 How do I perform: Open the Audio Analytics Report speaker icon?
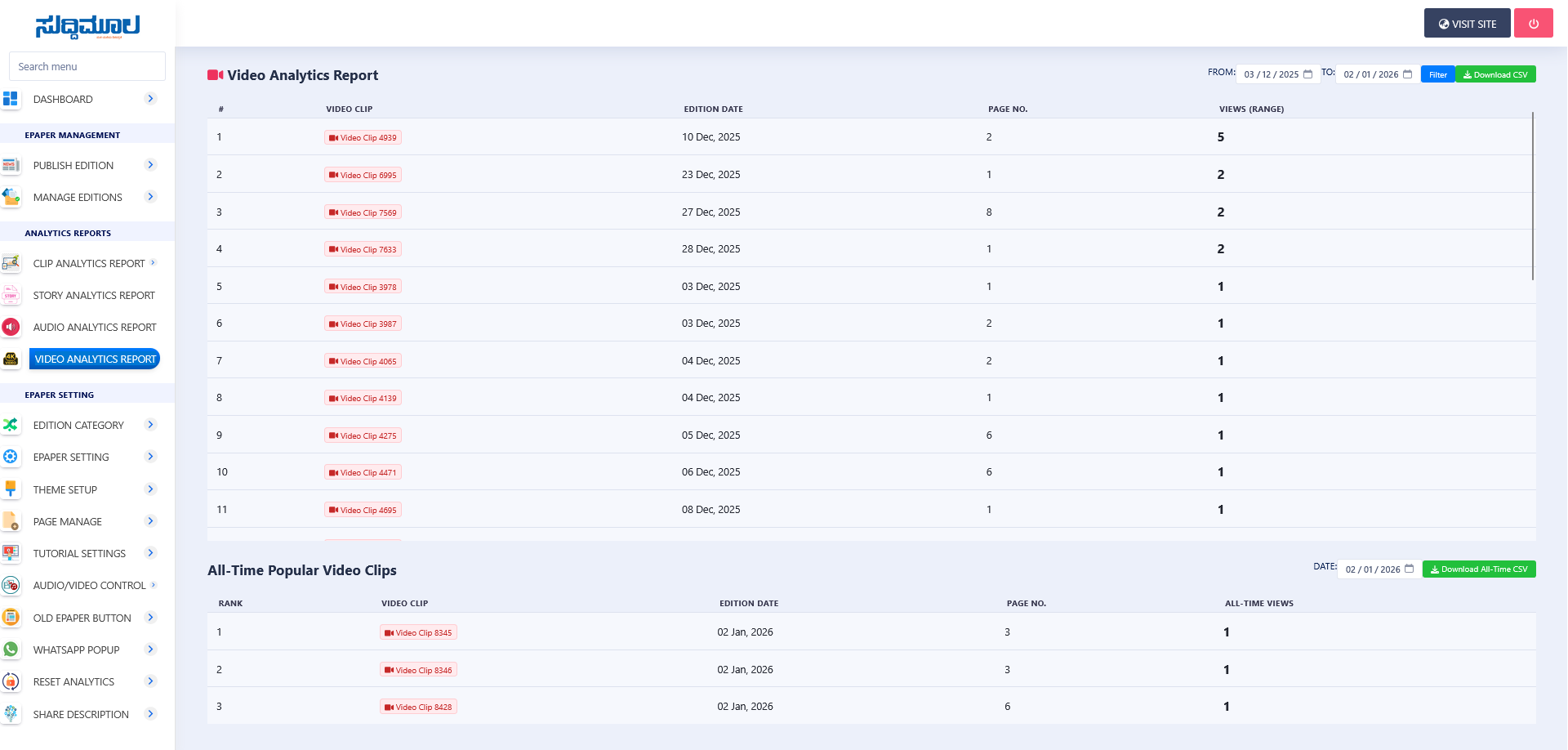point(11,327)
